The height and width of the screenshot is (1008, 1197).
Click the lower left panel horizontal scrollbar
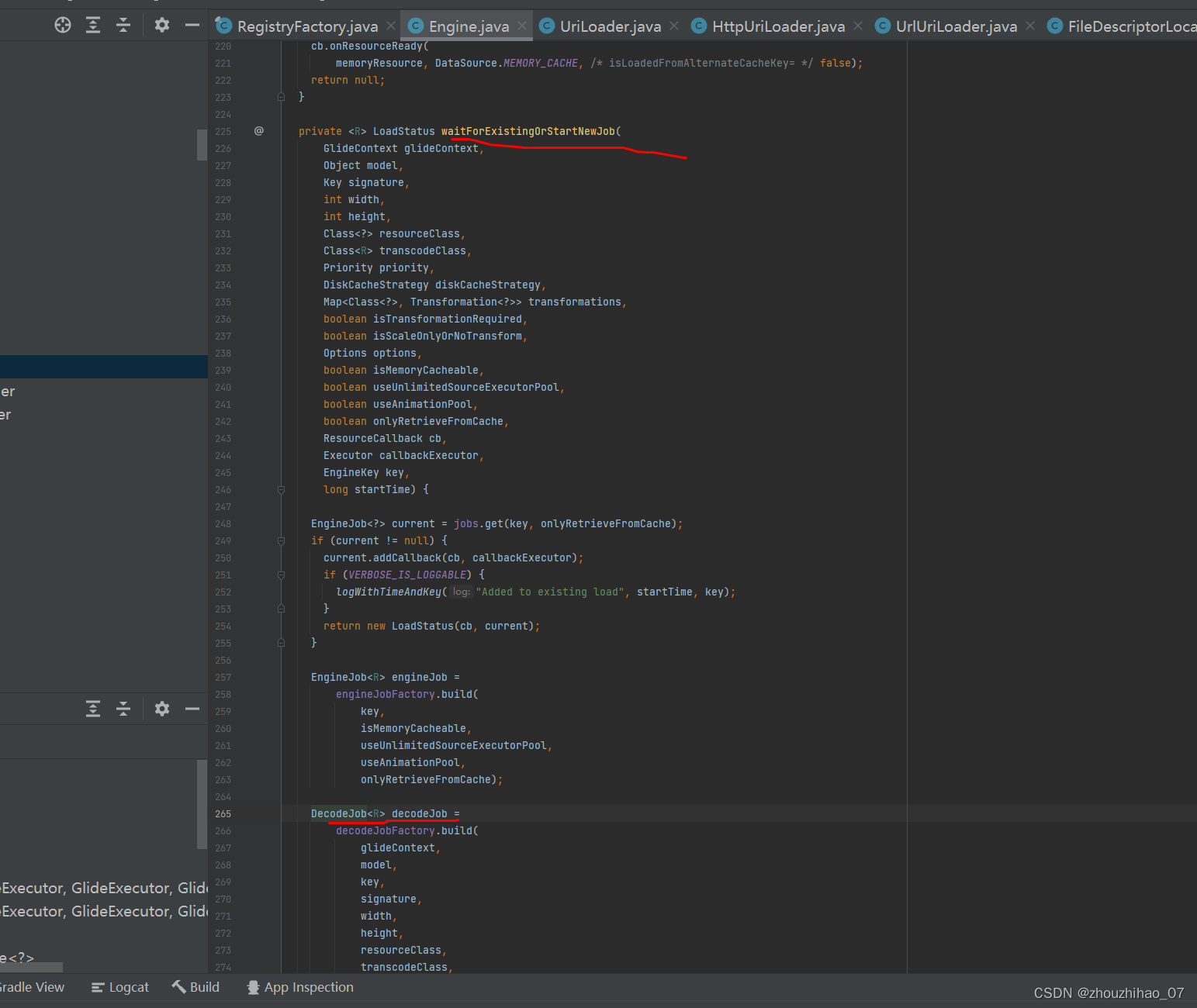point(31,968)
